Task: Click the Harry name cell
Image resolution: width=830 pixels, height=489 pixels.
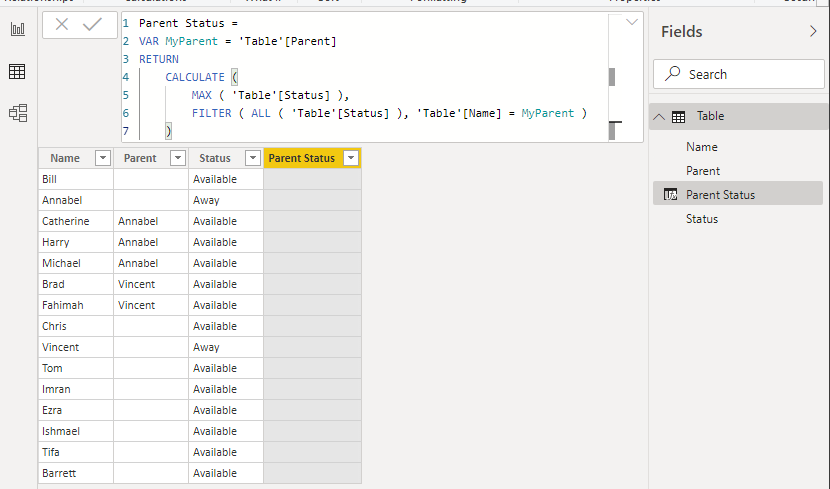Action: [76, 242]
